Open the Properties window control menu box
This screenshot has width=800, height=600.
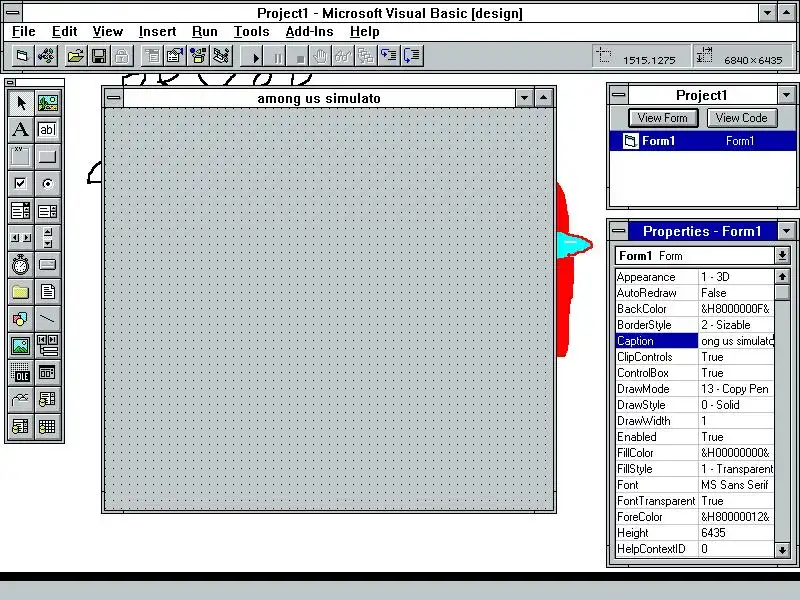coord(619,231)
